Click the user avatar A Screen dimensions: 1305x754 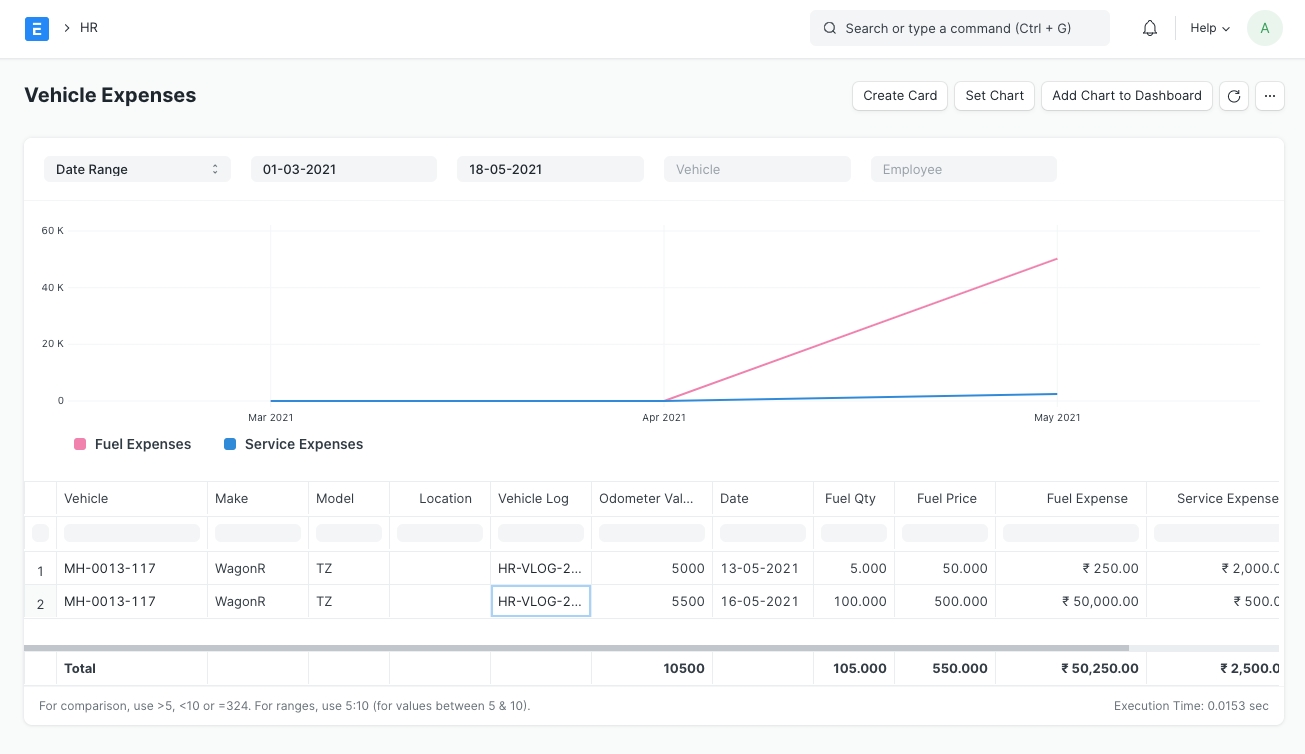coord(1264,28)
